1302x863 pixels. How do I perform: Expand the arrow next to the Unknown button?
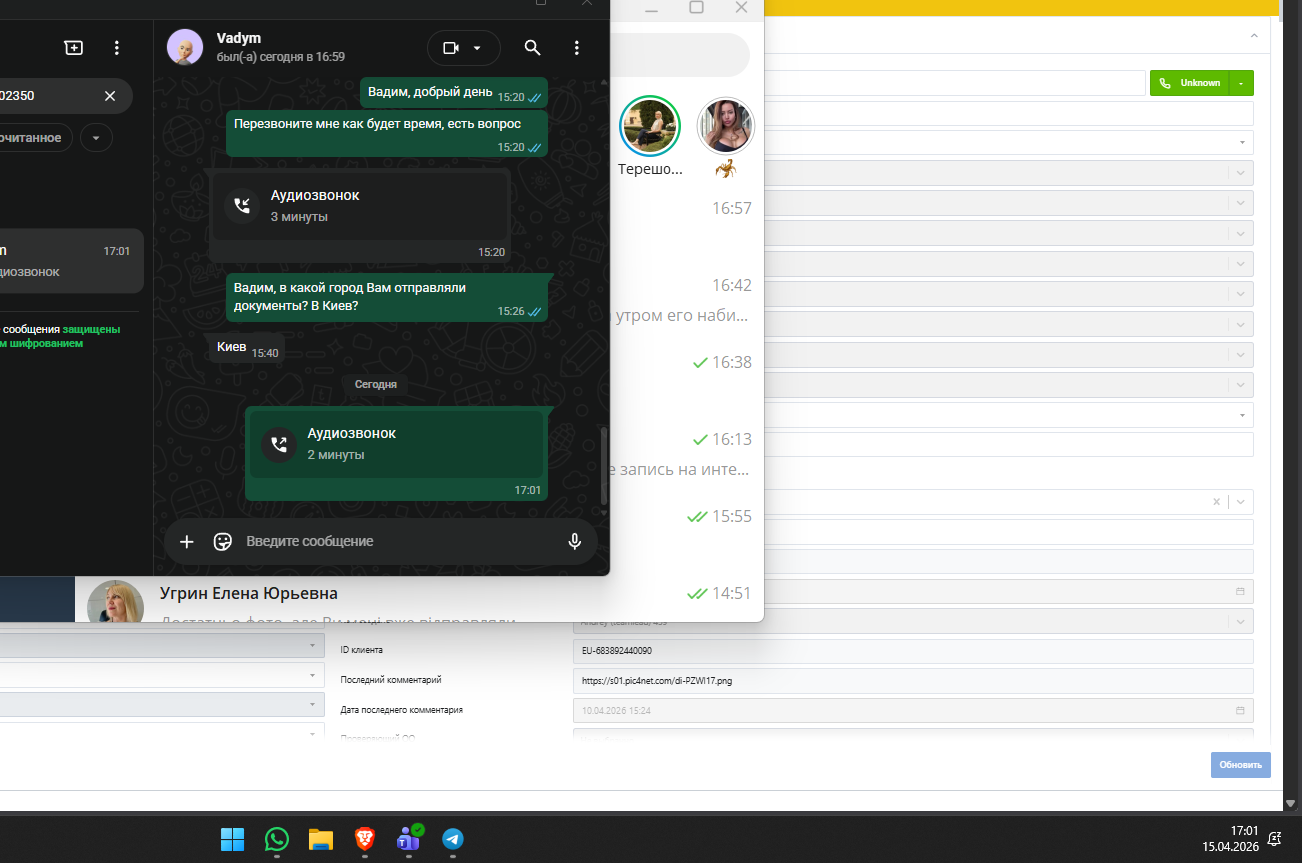tap(1241, 83)
